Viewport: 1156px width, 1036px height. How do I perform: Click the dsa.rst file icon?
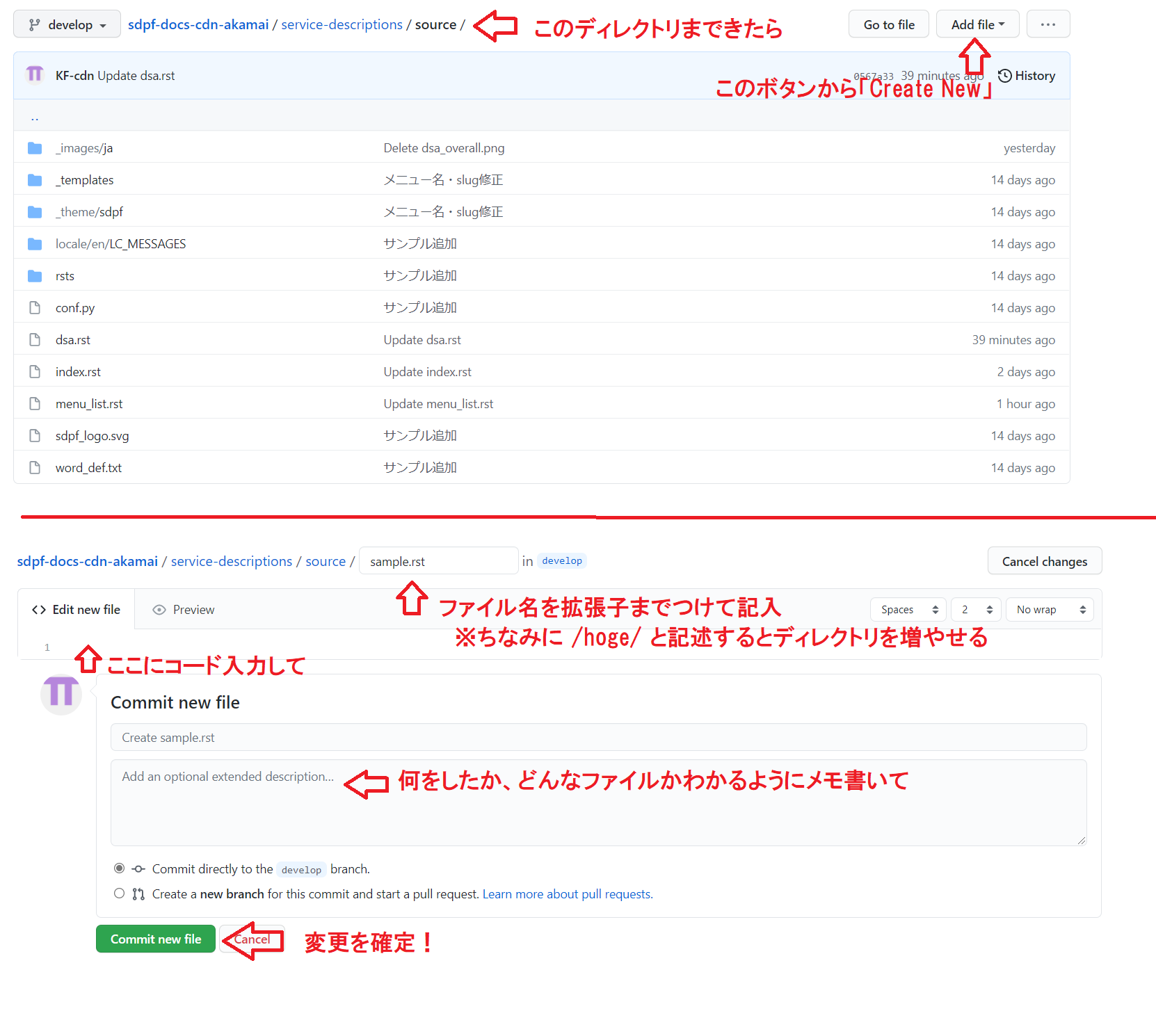pos(35,340)
